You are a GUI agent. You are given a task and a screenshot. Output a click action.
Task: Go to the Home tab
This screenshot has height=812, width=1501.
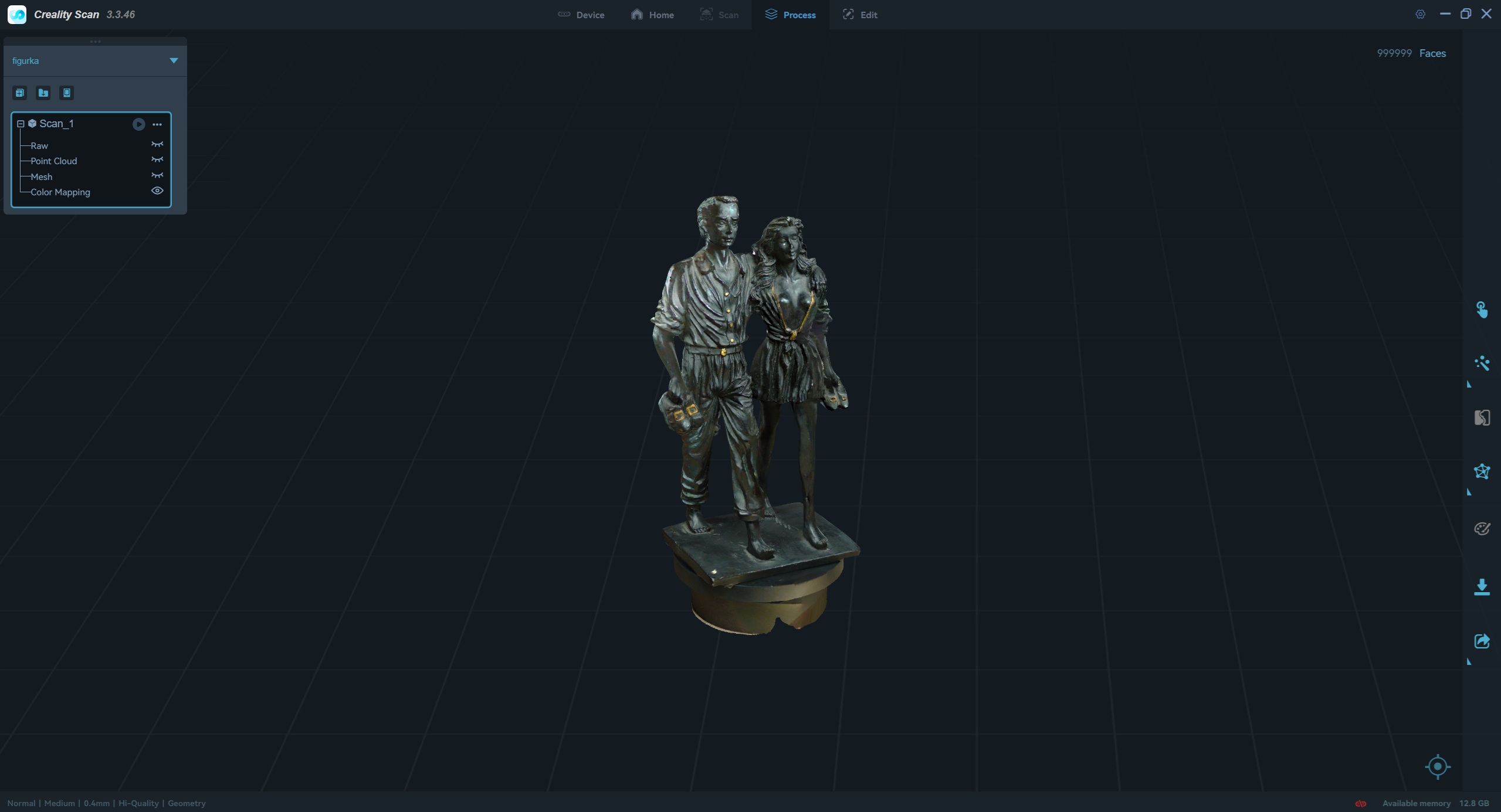pos(652,15)
